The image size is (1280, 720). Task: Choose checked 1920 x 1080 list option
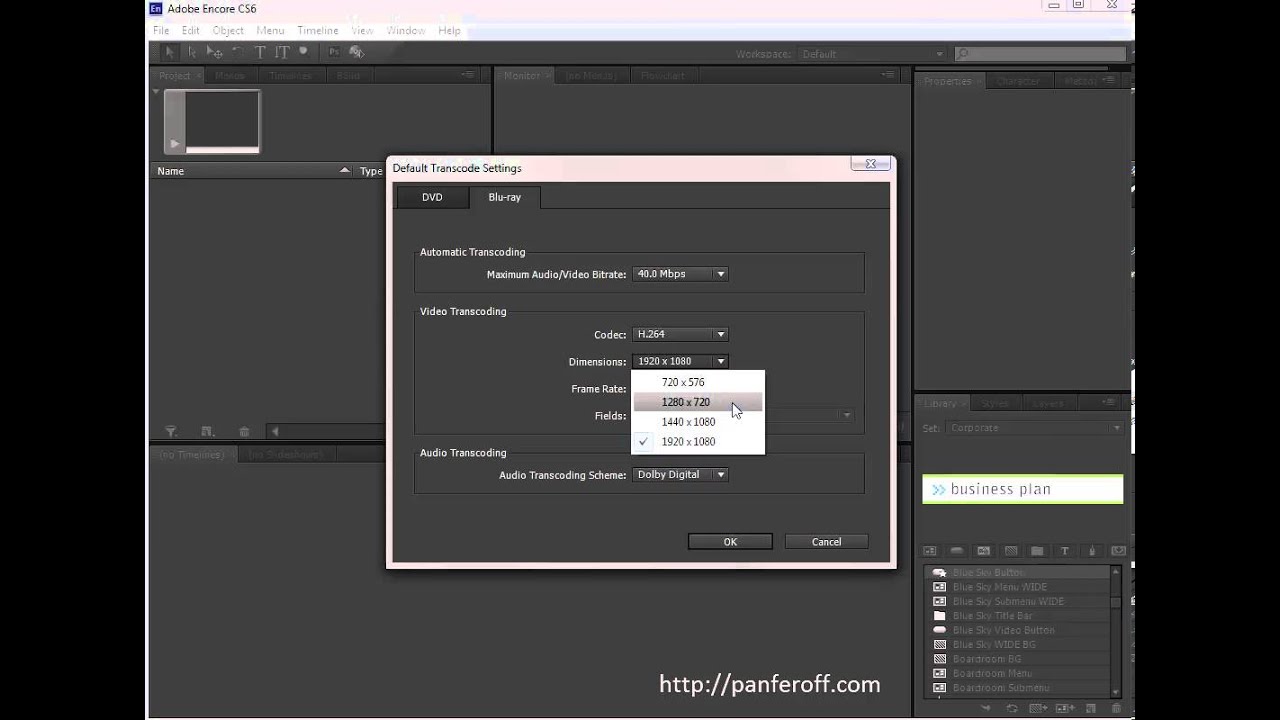tap(698, 442)
